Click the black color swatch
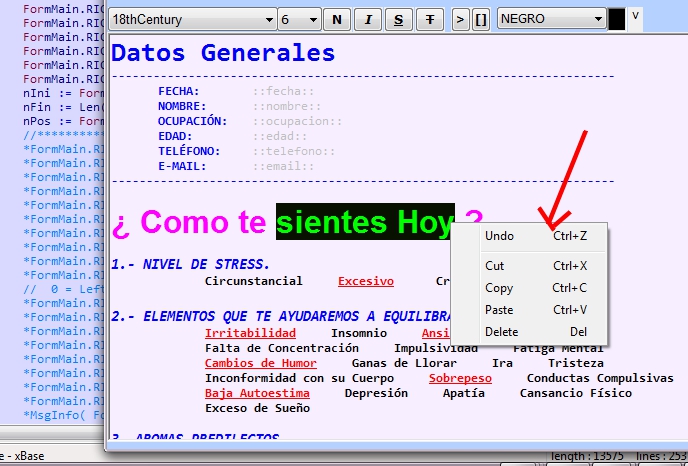The width and height of the screenshot is (688, 466). point(616,19)
